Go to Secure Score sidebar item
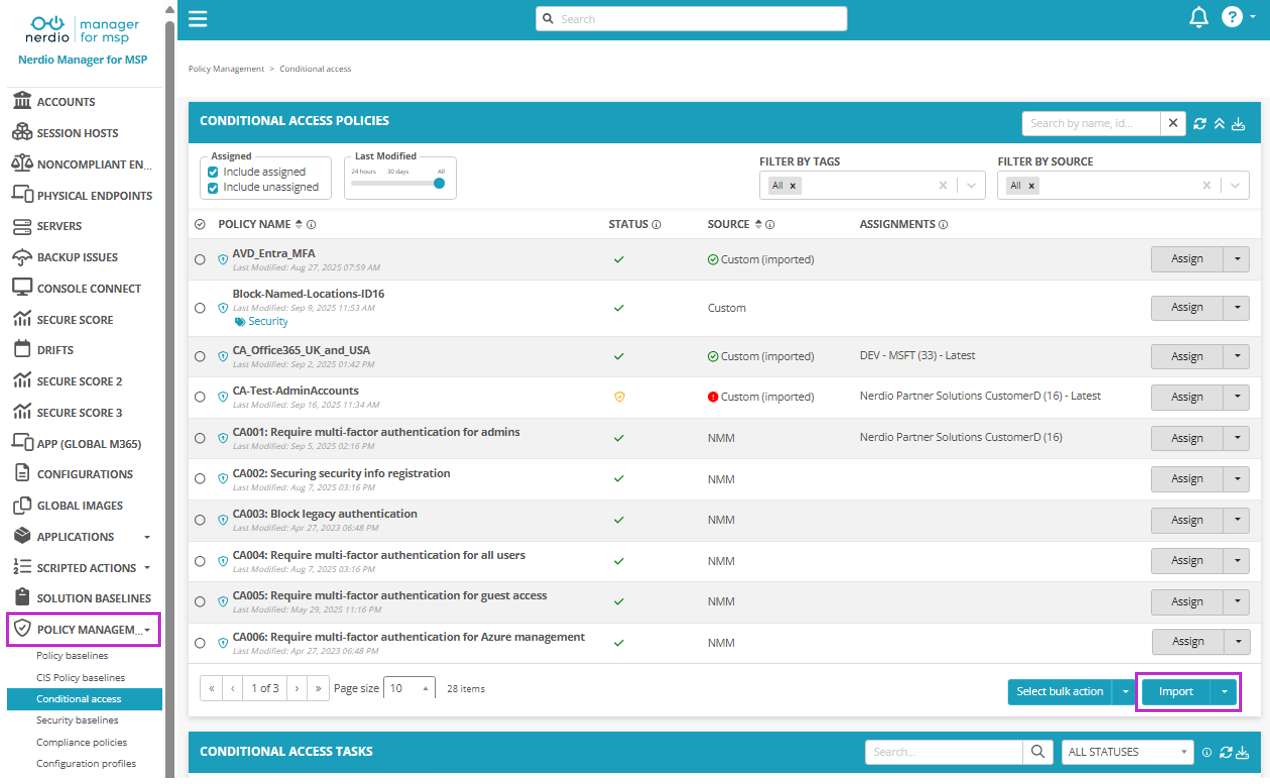Viewport: 1270px width, 784px height. point(75,320)
